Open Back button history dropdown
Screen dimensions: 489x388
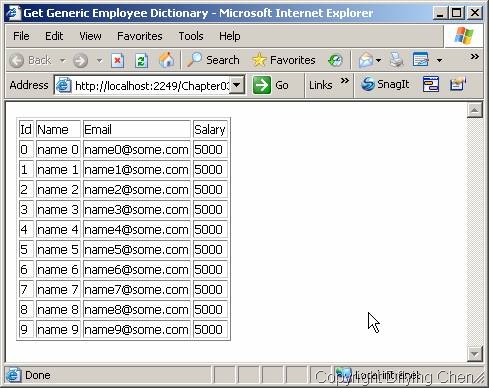[x=62, y=61]
